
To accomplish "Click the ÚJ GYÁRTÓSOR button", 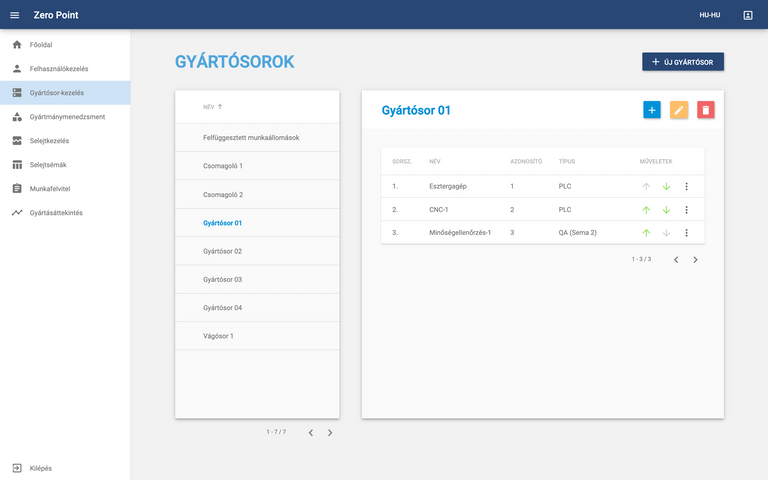I will click(x=683, y=62).
